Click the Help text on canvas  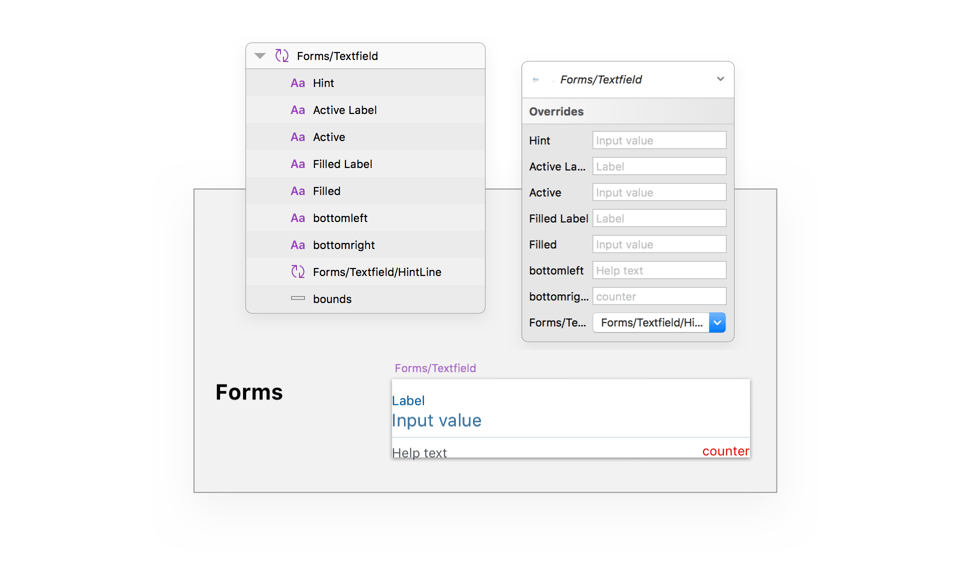419,453
